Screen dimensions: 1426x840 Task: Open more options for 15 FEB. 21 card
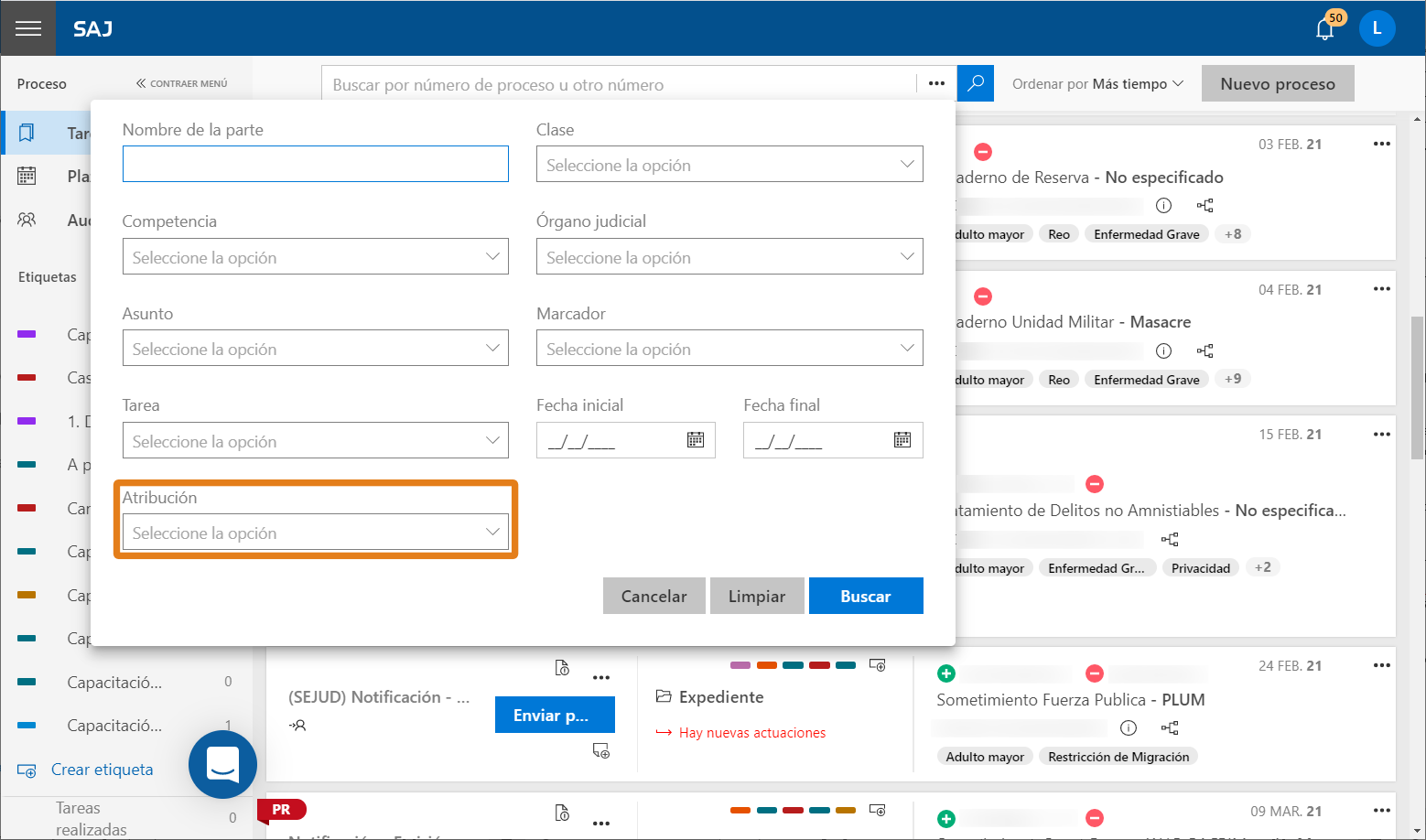coord(1381,434)
